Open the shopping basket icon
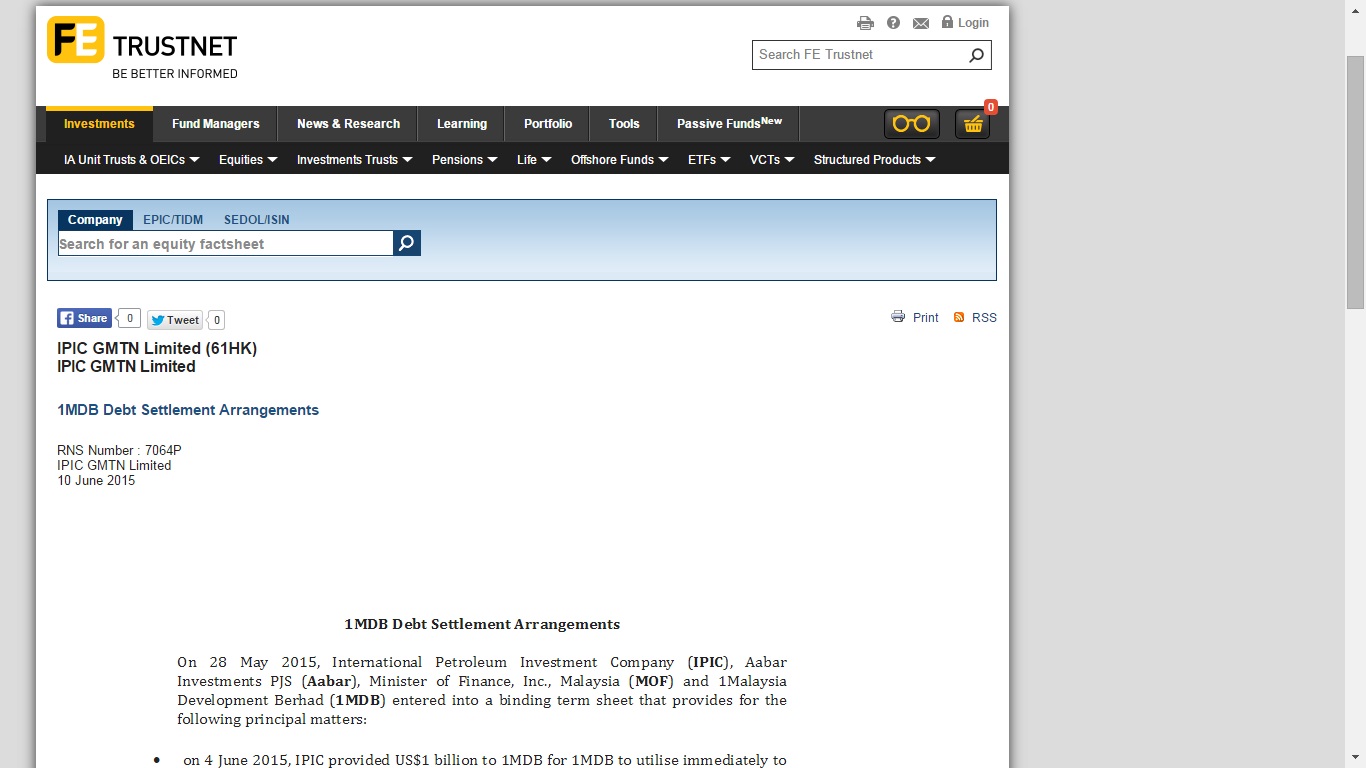Viewport: 1366px width, 768px height. pyautogui.click(x=973, y=124)
